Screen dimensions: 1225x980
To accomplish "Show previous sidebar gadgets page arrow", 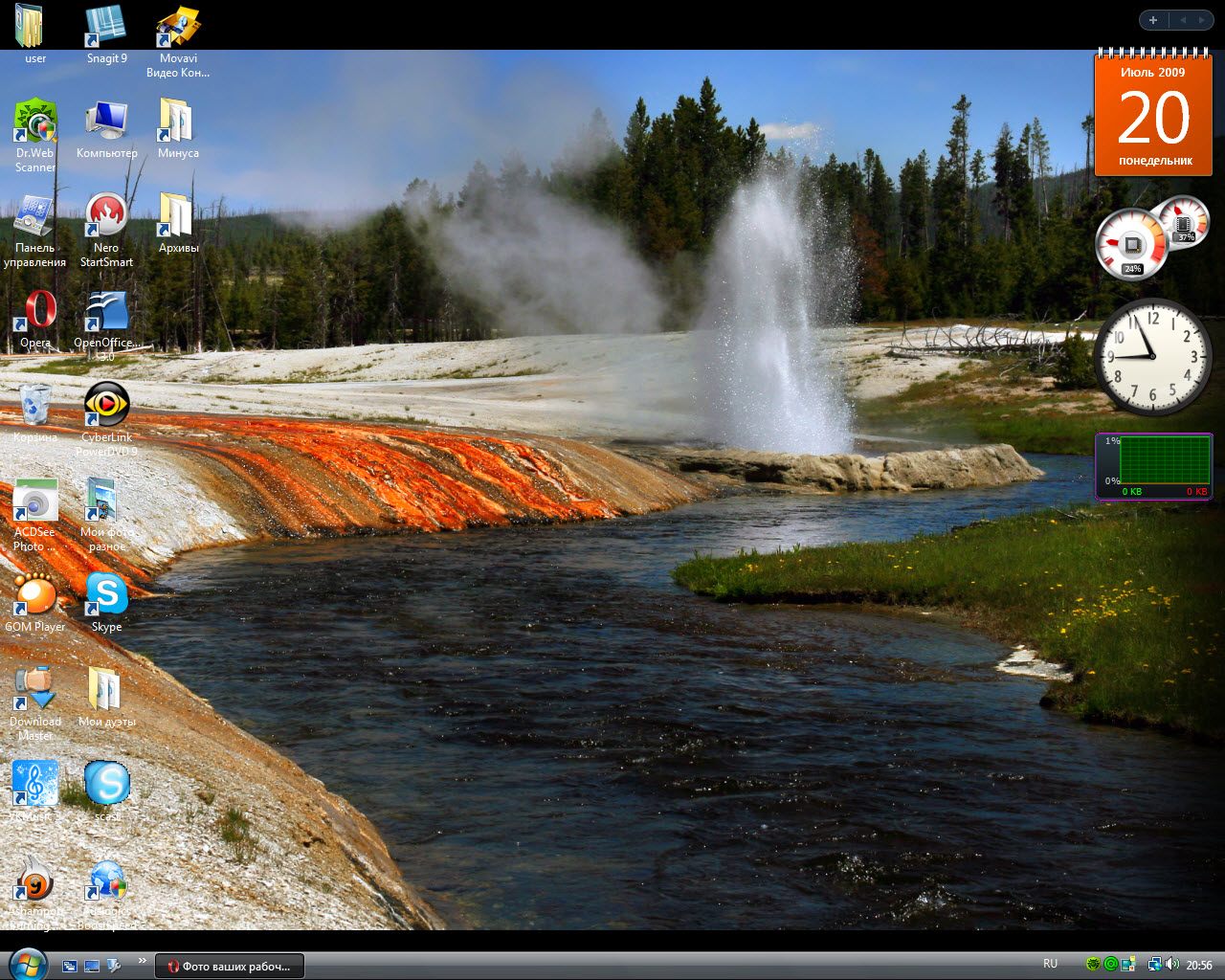I will [1182, 20].
